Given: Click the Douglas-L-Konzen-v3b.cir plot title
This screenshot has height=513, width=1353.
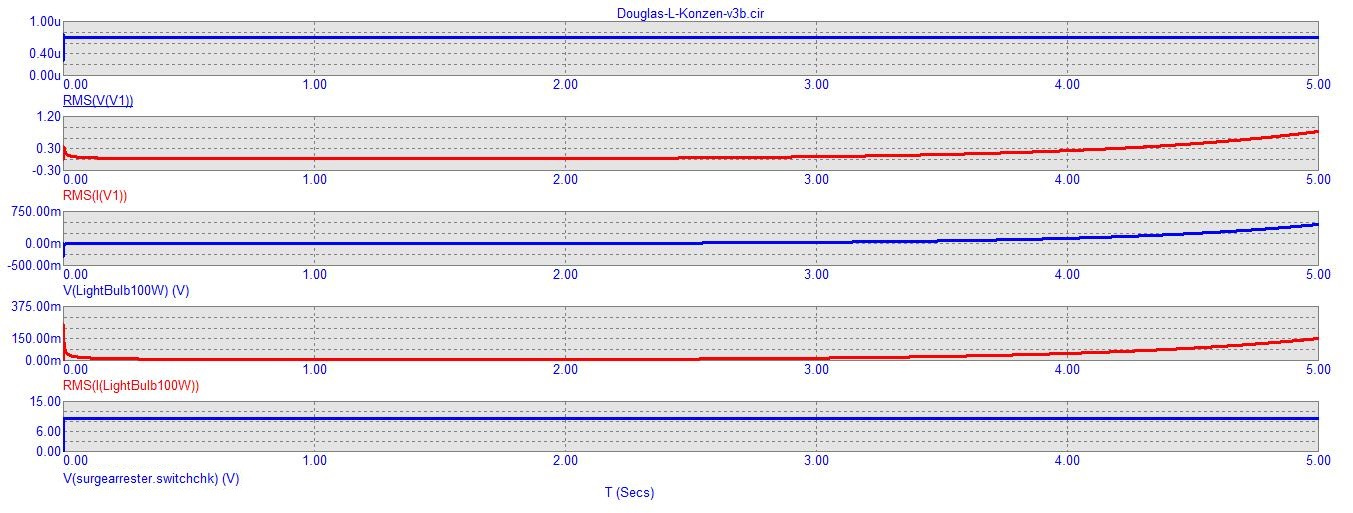Looking at the screenshot, I should point(692,13).
